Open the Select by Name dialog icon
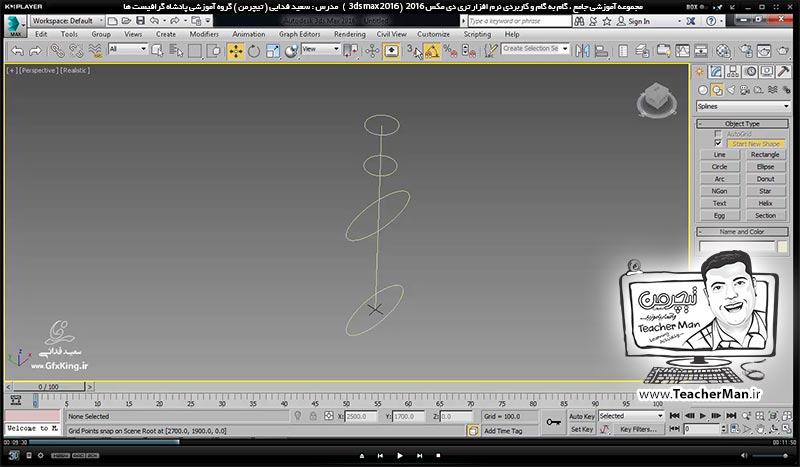Viewport: 800px width, 467px height. pyautogui.click(x=176, y=51)
